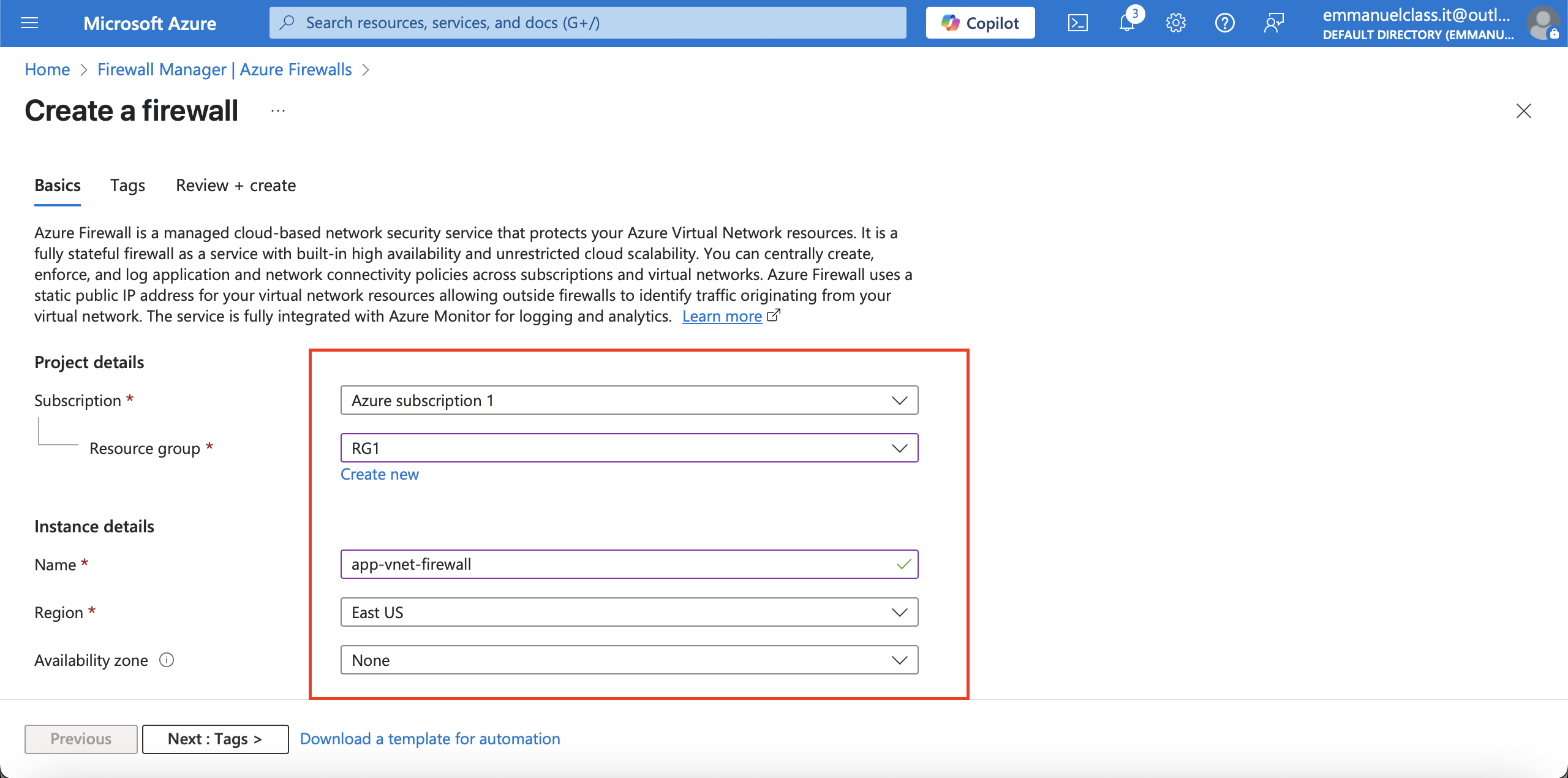This screenshot has height=778, width=1568.
Task: Click the Microsoft Azure logo text
Action: pyautogui.click(x=149, y=23)
